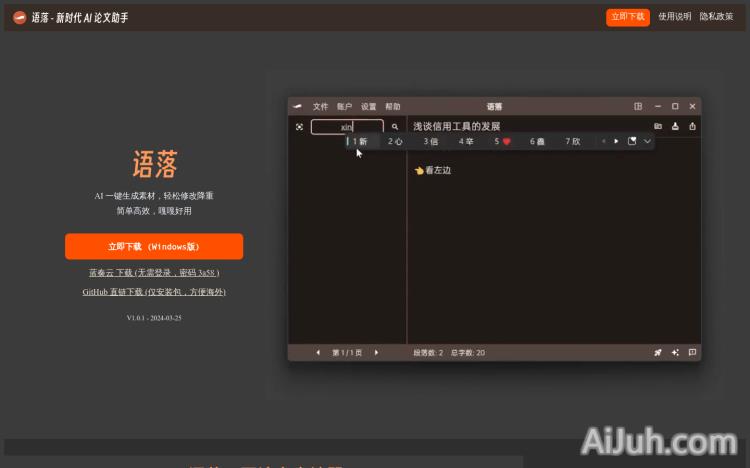This screenshot has width=750, height=468.
Task: Select IME candidate 4 辛
Action: click(x=466, y=142)
